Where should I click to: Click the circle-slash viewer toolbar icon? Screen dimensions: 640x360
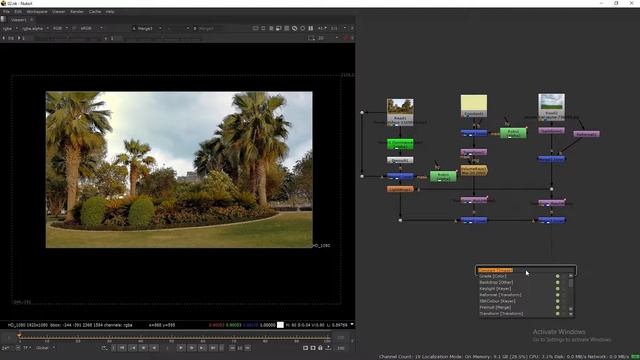(294, 29)
